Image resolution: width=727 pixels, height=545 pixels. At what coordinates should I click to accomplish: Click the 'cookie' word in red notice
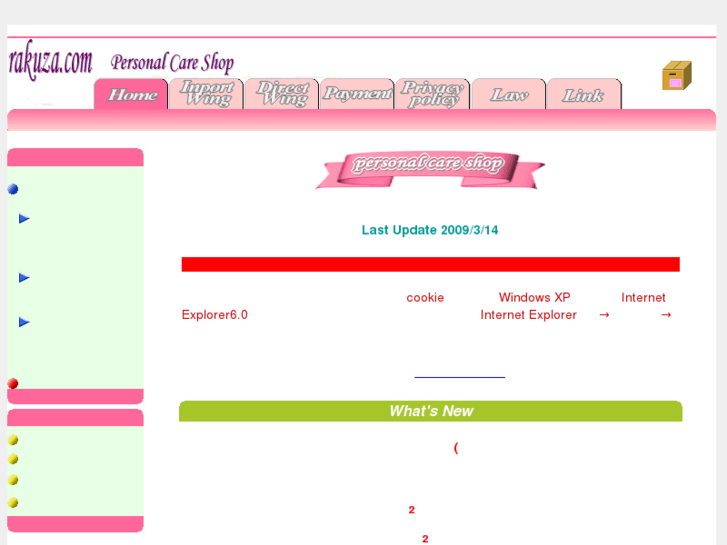click(x=425, y=298)
